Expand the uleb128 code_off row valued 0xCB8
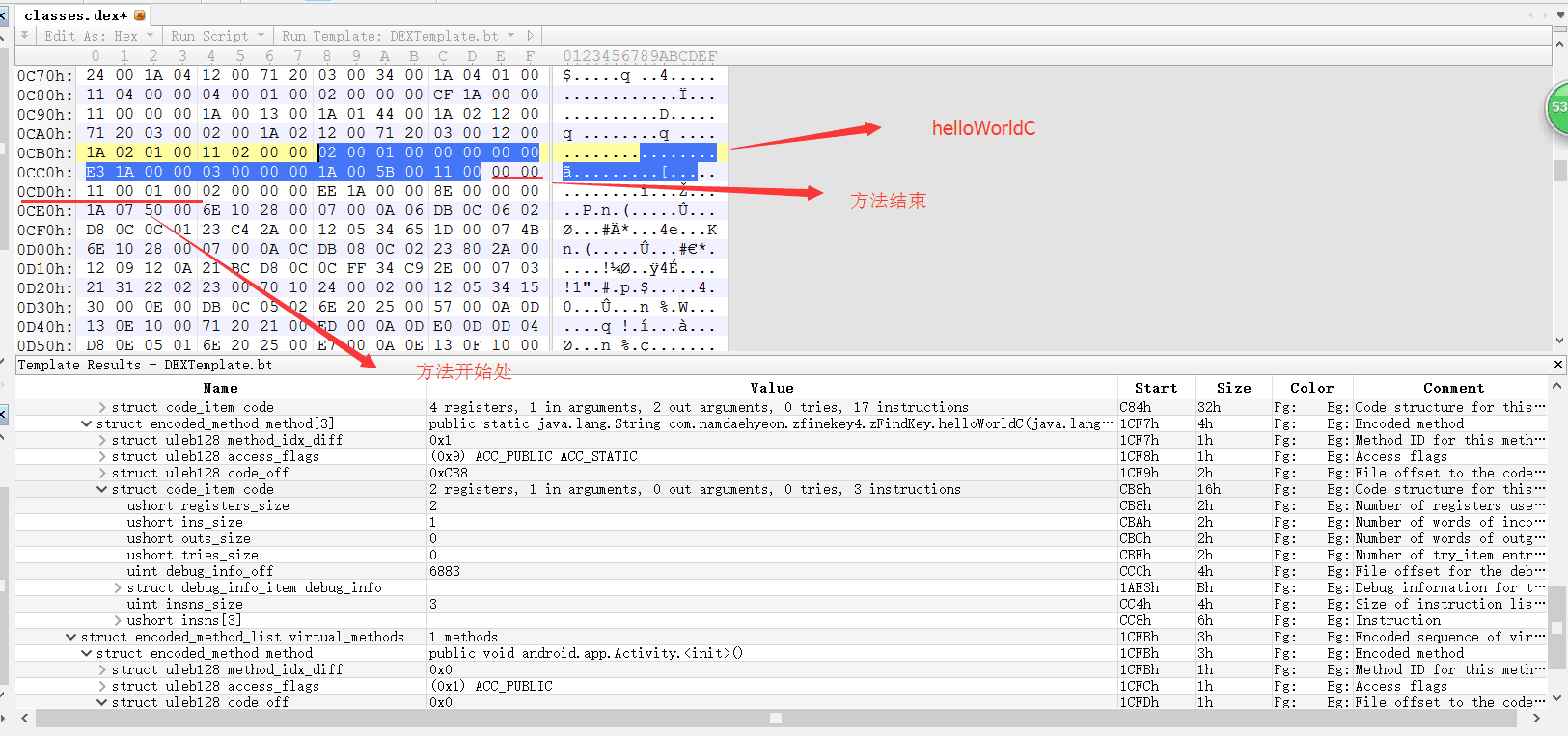The height and width of the screenshot is (736, 1568). click(x=102, y=473)
